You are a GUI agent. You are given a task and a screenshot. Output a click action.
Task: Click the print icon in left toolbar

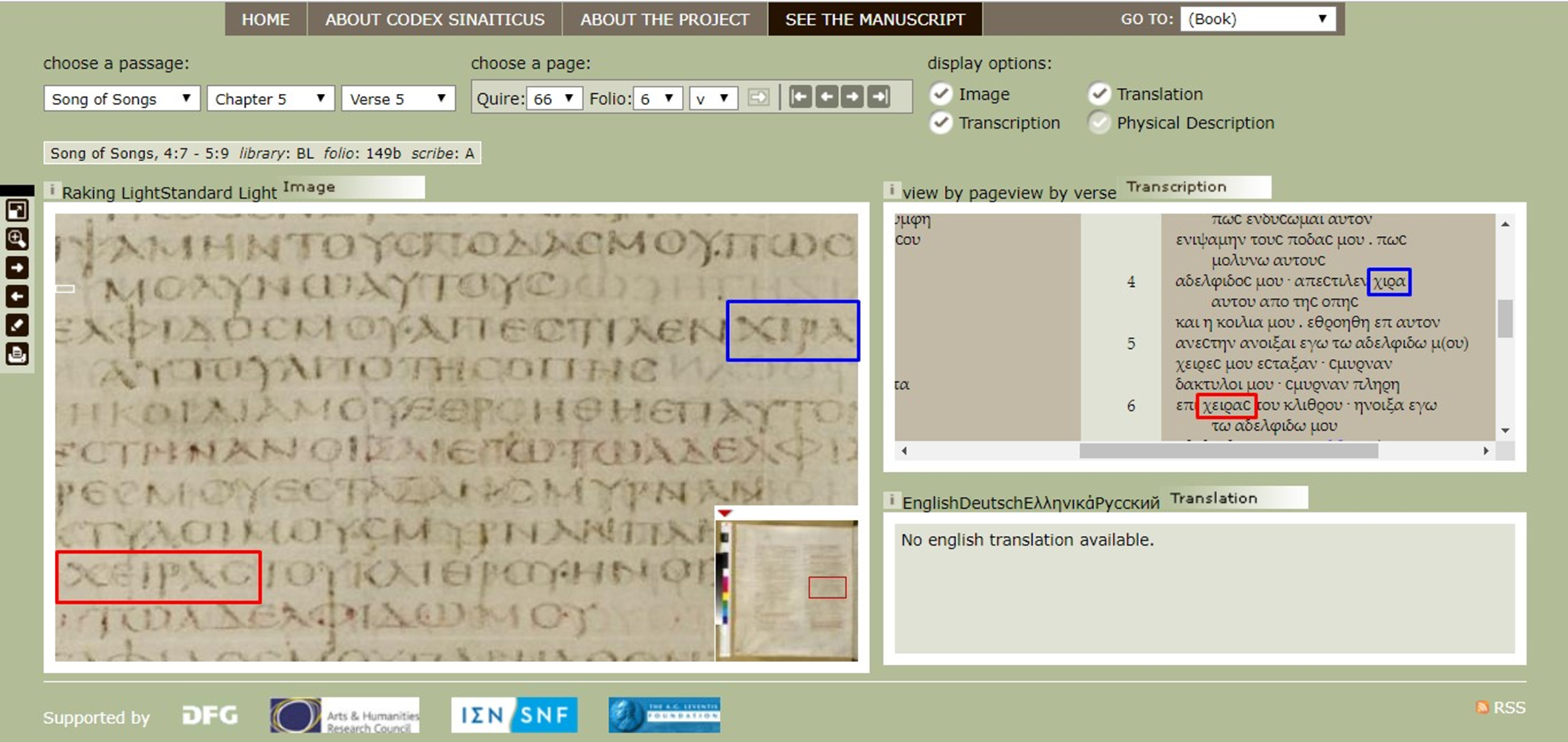[17, 354]
